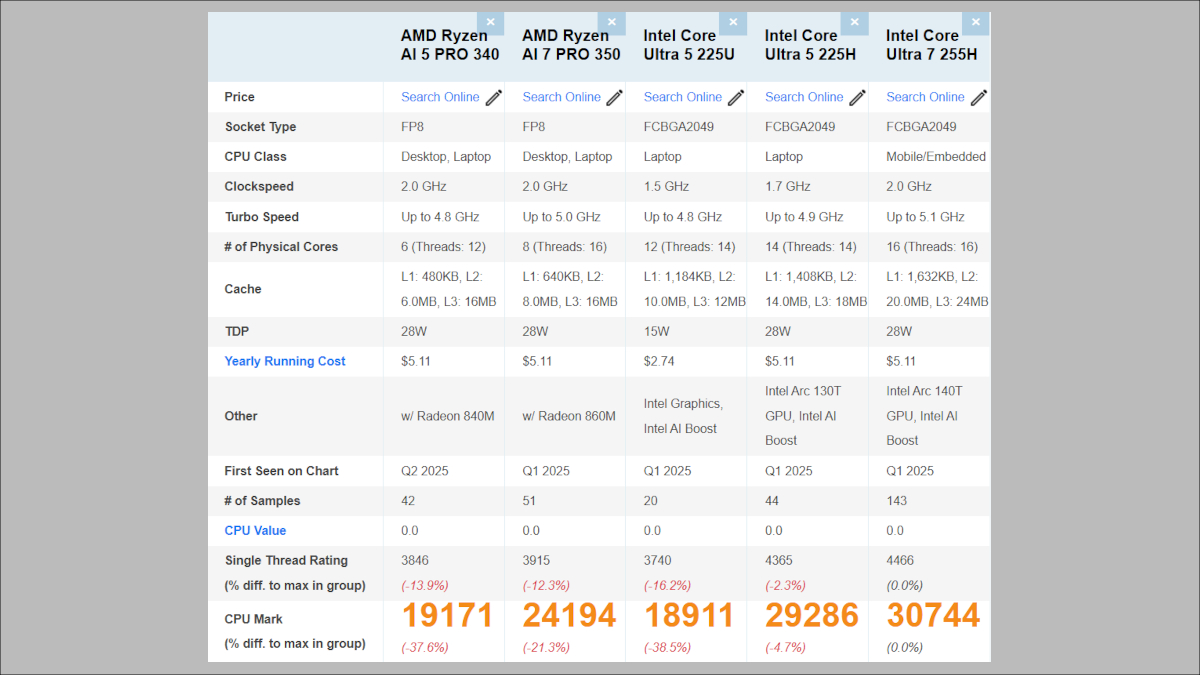The image size is (1200, 675).
Task: Search Online for Intel Core Ultra 7 255H price
Action: click(923, 97)
